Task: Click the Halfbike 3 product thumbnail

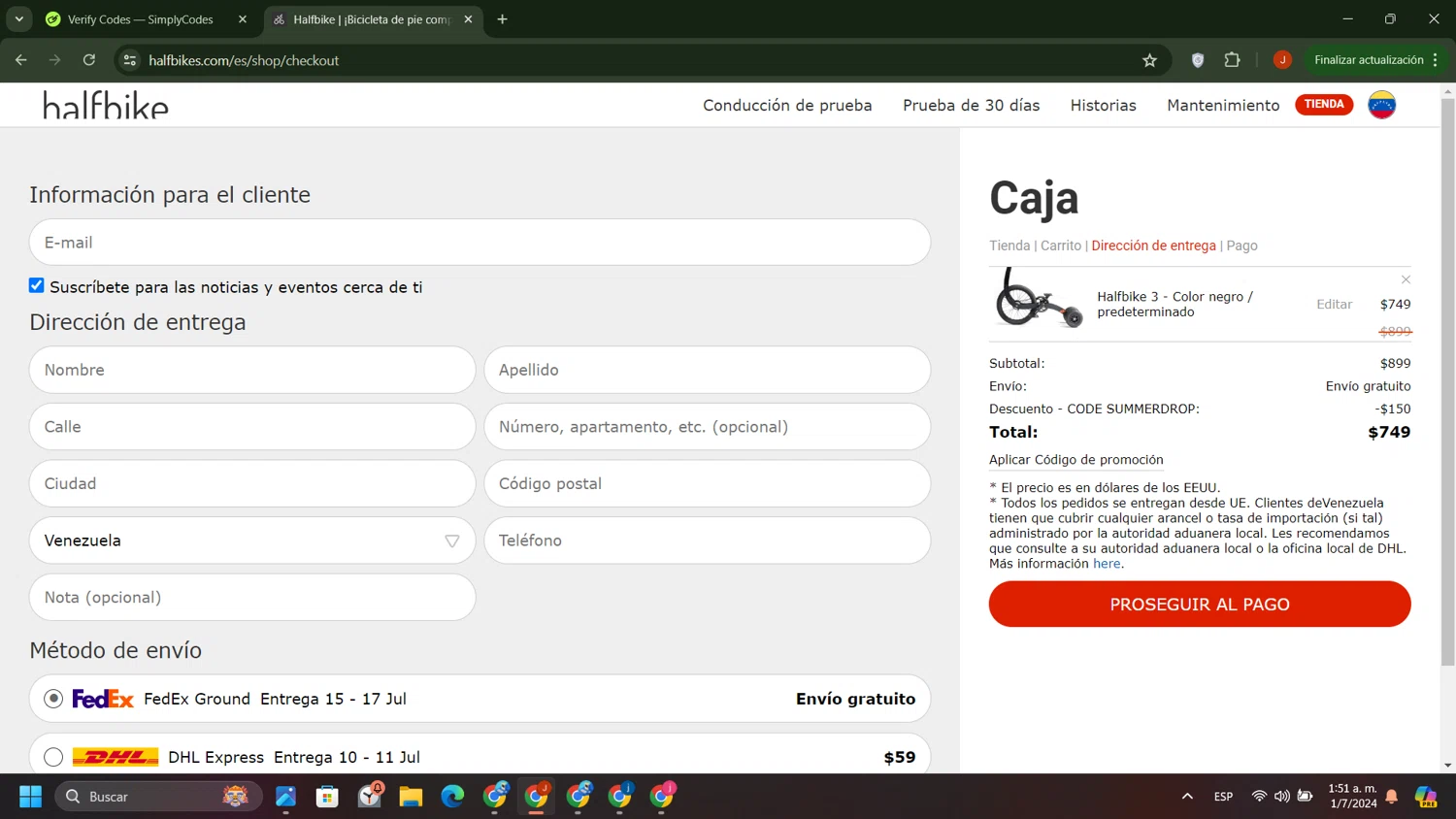Action: click(1039, 299)
